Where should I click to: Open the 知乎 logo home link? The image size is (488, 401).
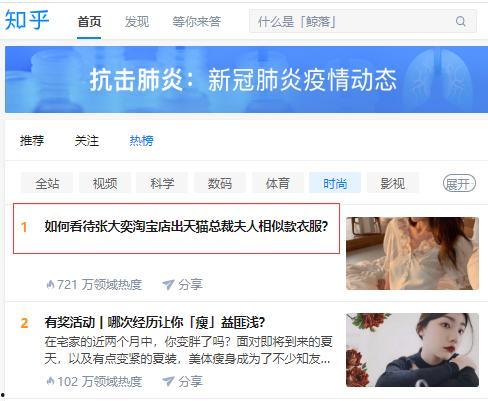click(x=27, y=20)
